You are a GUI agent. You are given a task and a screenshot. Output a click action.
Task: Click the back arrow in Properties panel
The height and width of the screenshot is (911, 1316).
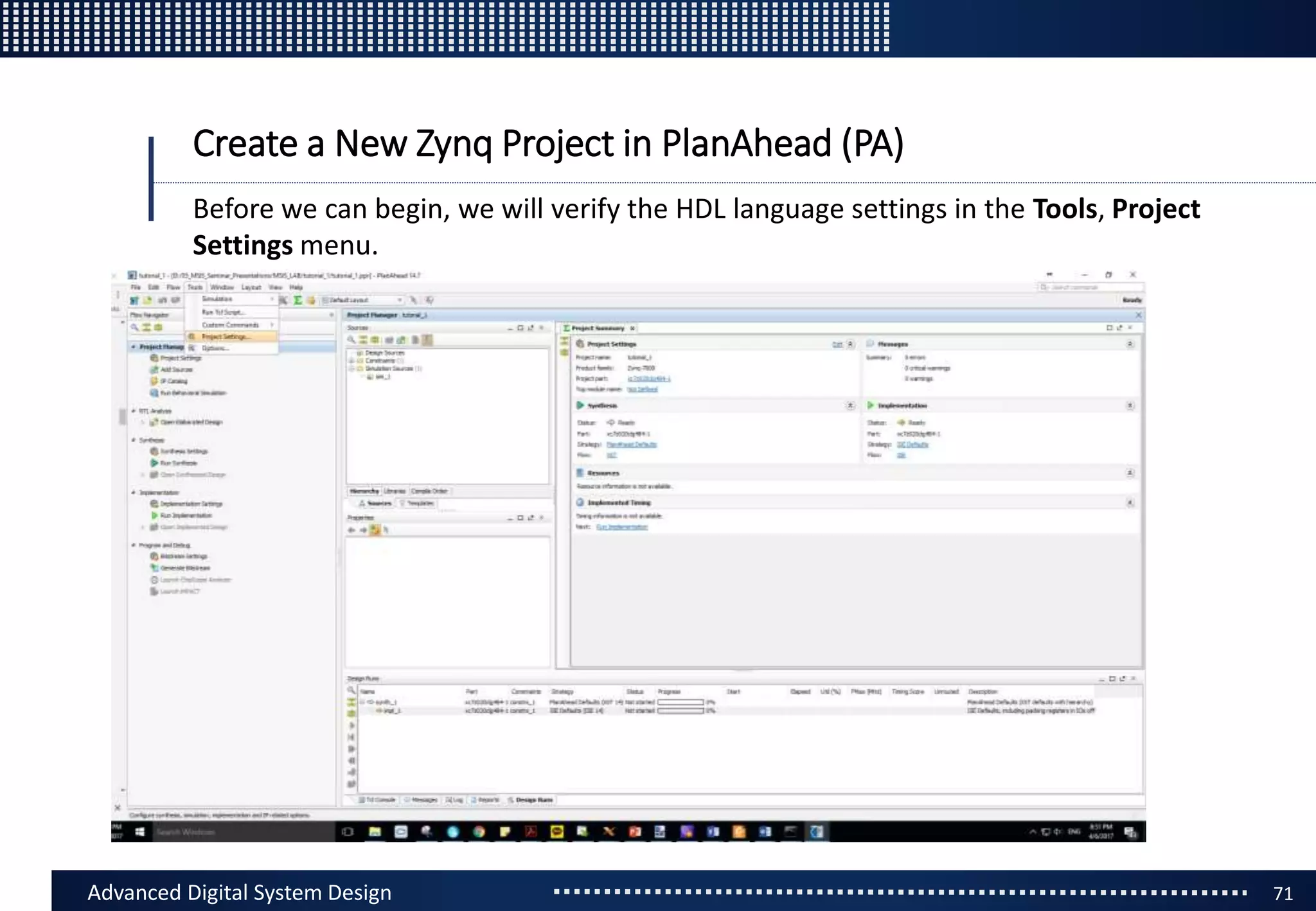coord(351,530)
